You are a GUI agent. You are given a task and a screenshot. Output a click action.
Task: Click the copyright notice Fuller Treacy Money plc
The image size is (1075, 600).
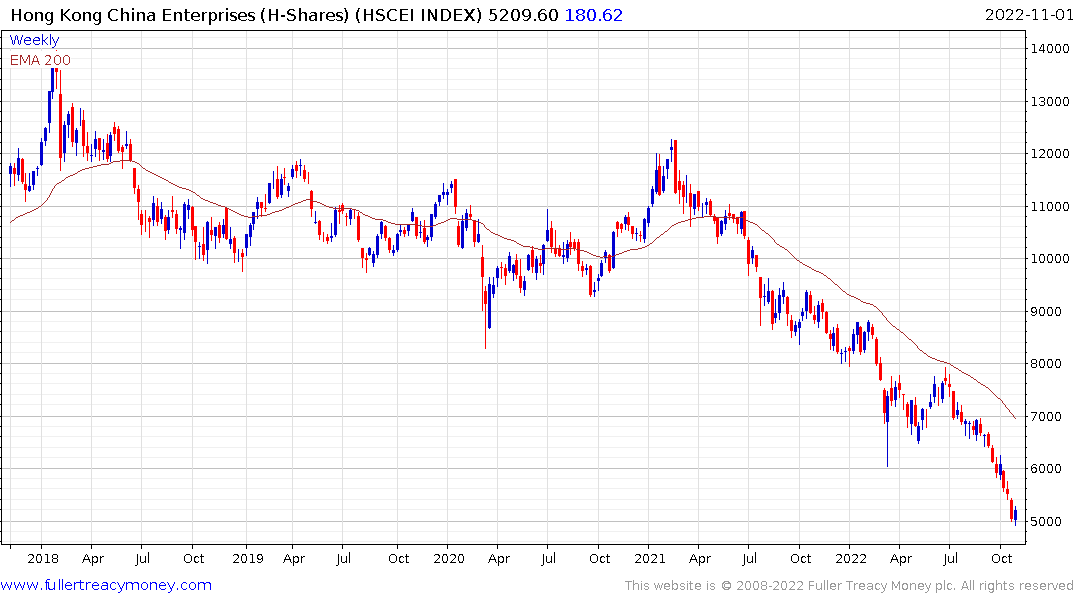849,586
